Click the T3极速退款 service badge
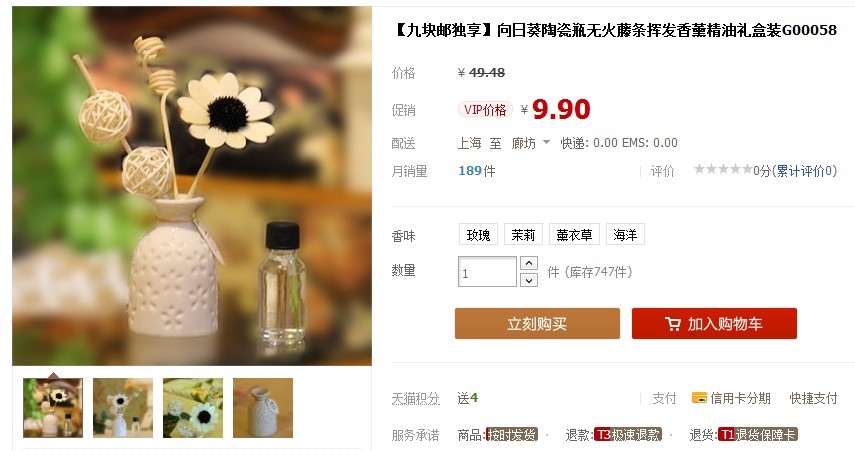 click(627, 435)
